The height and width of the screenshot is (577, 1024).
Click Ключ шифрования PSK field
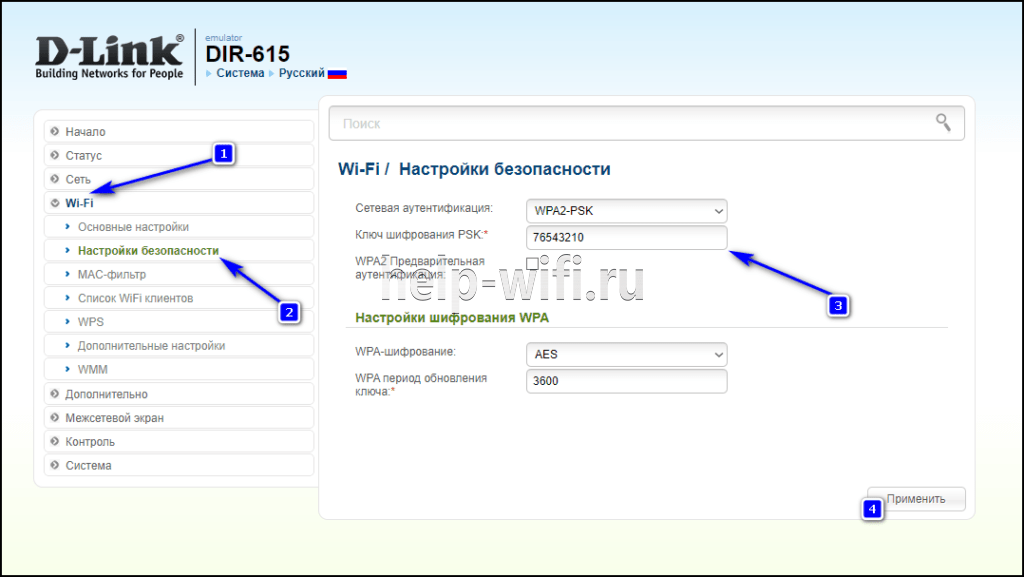626,238
